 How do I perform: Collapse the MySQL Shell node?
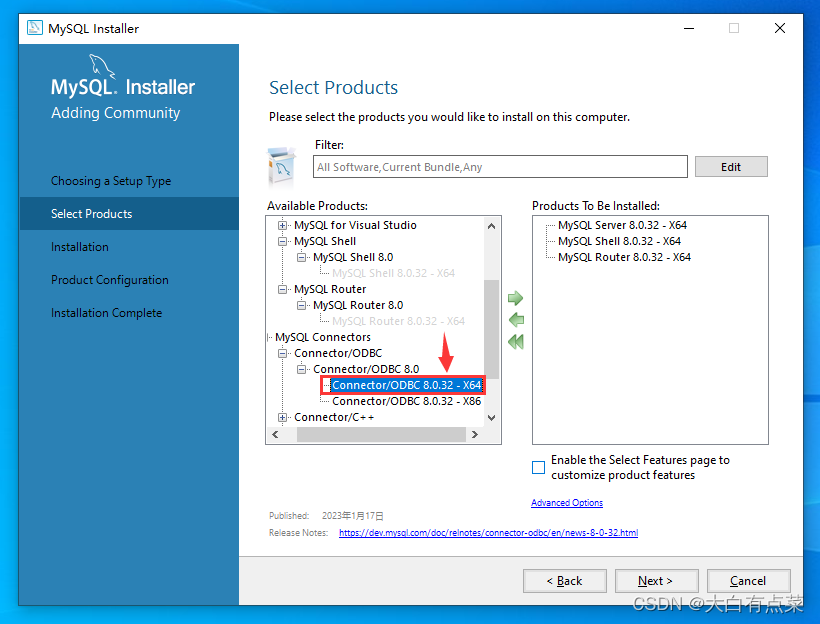[x=282, y=241]
